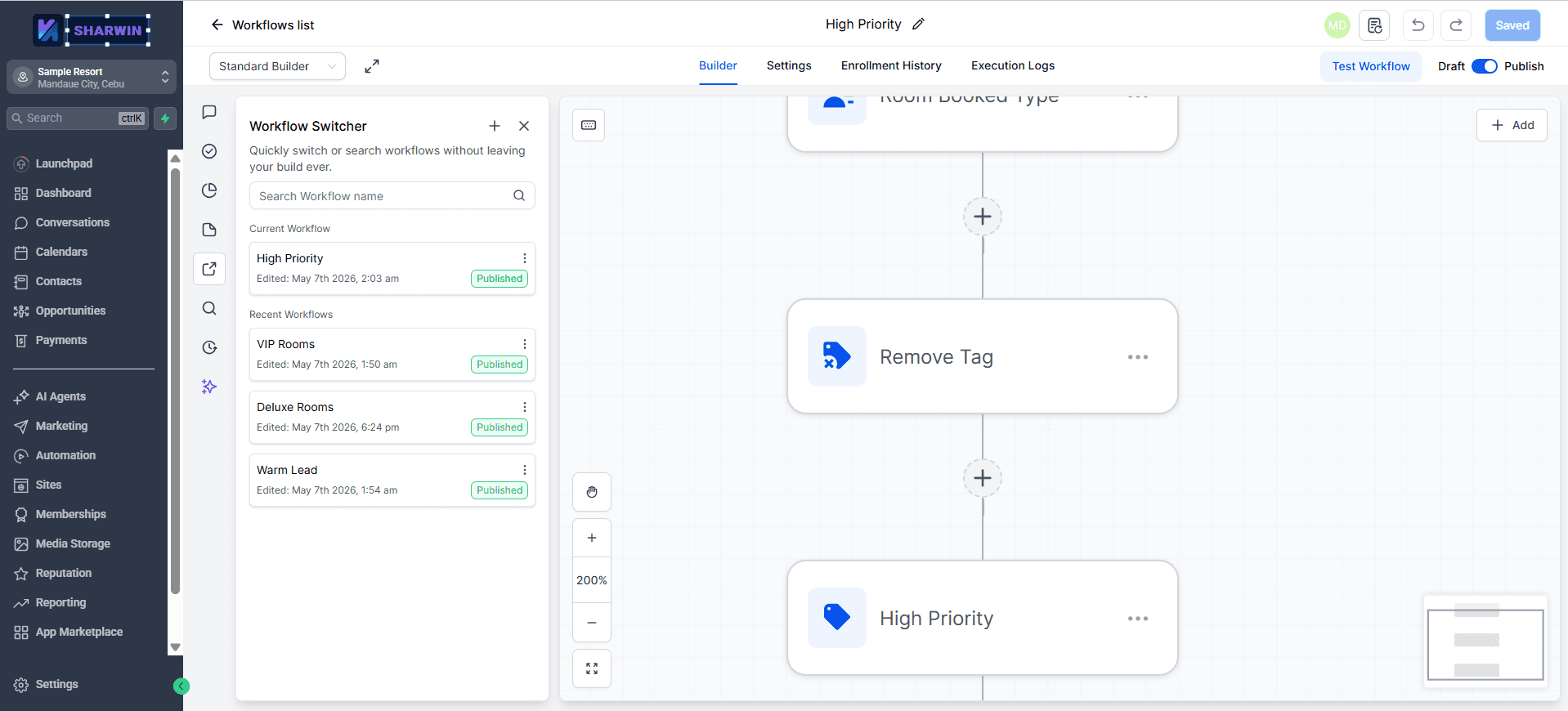This screenshot has height=711, width=1568.
Task: Open the Standard Builder dropdown
Action: (x=277, y=66)
